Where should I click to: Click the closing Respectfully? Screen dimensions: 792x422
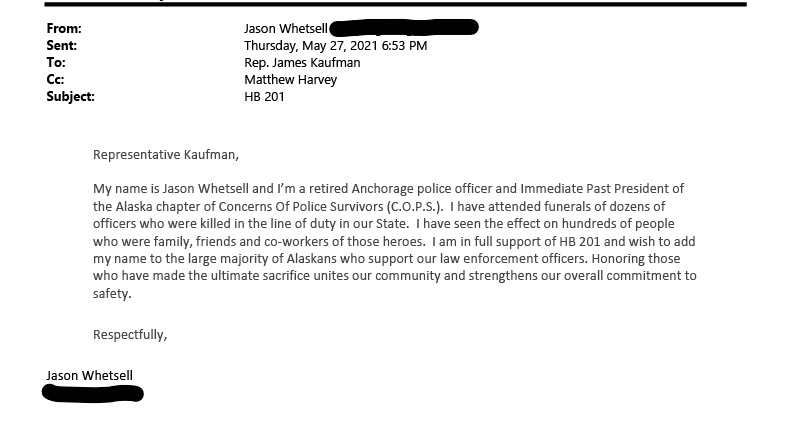point(130,335)
